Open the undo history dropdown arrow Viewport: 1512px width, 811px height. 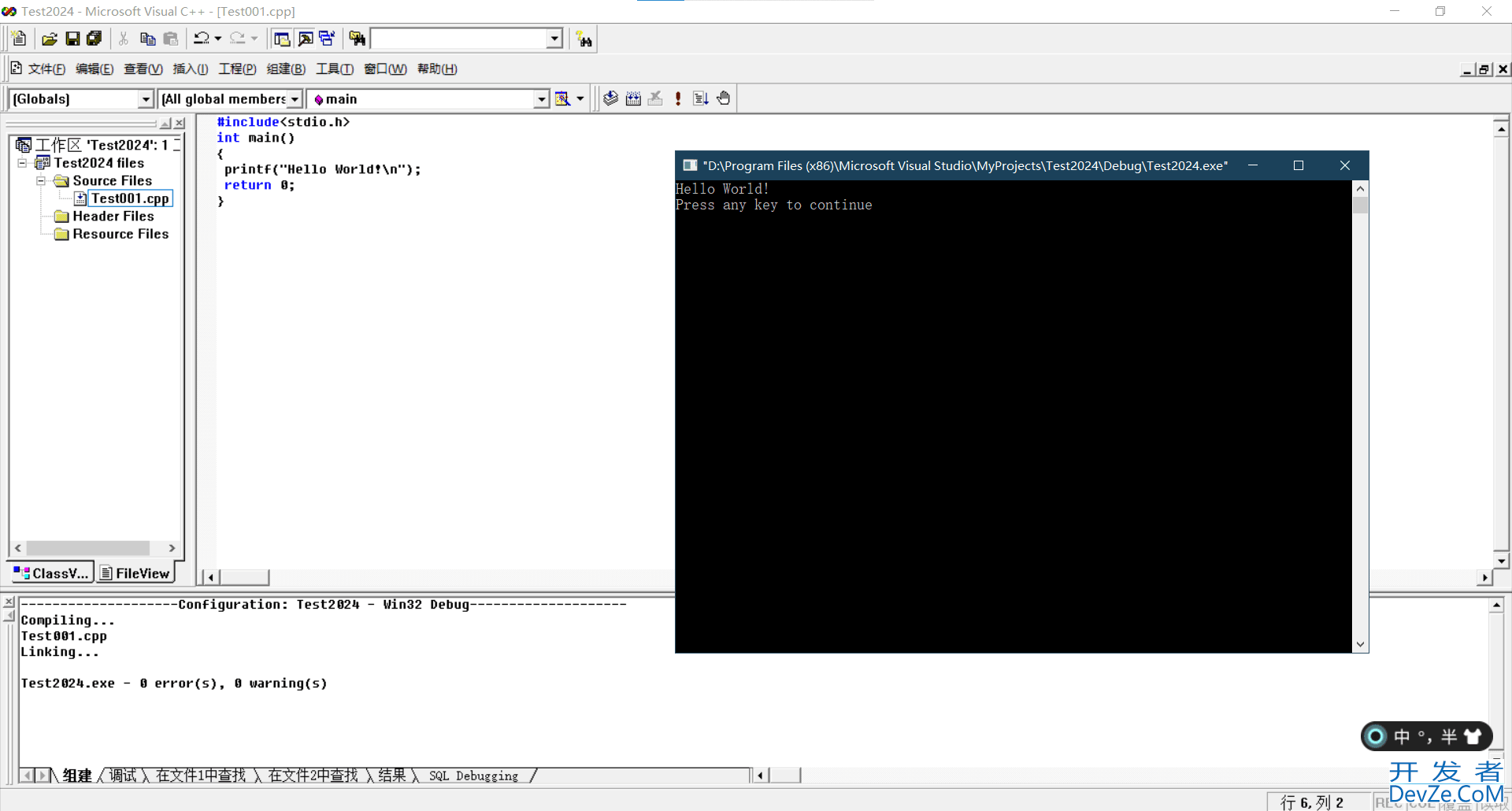pos(218,39)
